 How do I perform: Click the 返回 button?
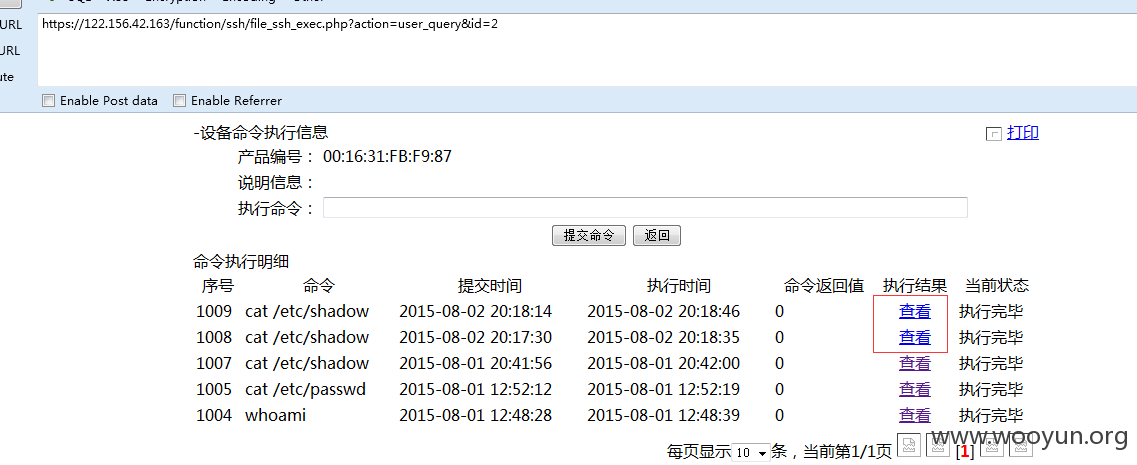click(656, 236)
